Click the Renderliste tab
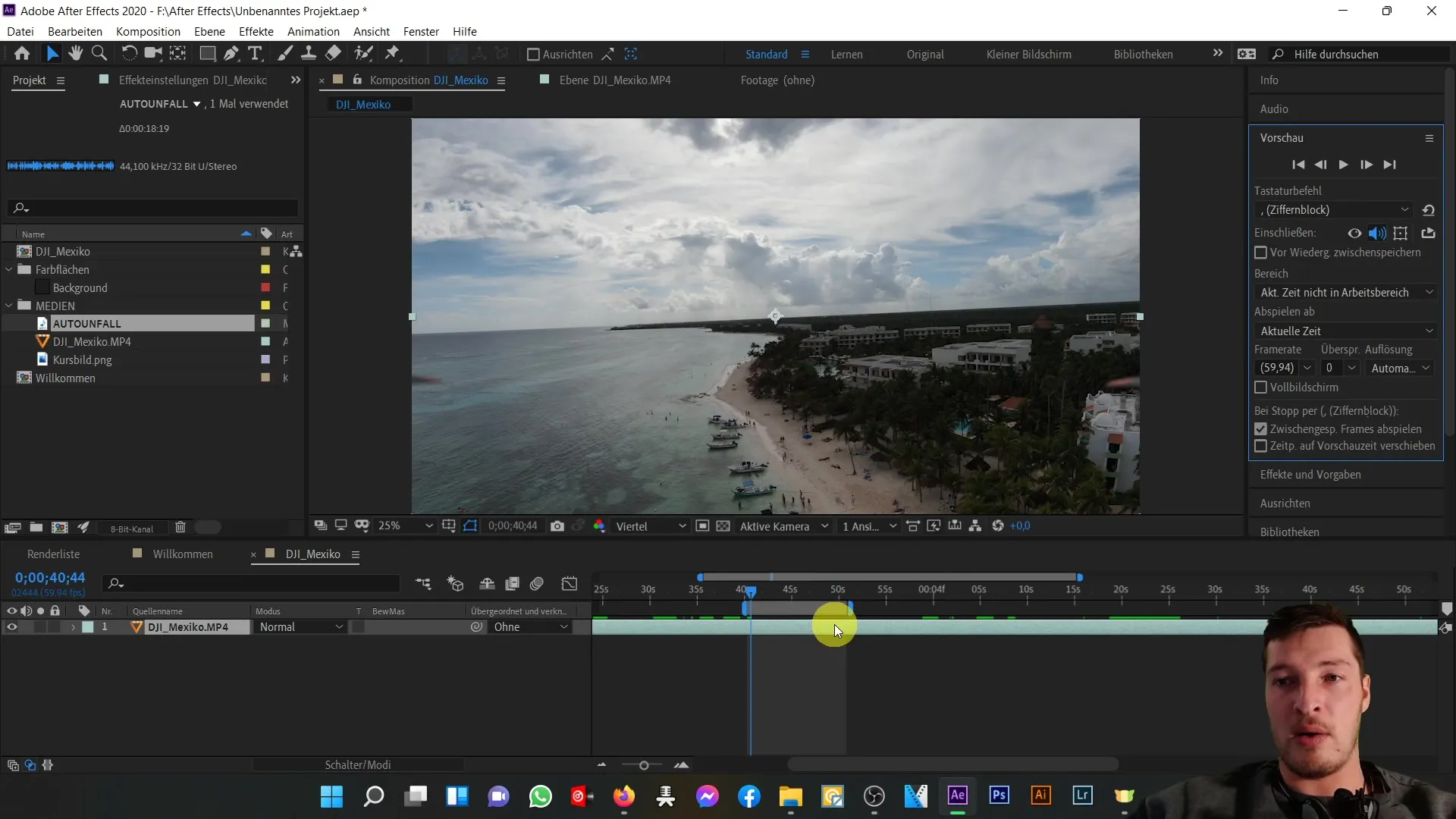This screenshot has width=1456, height=819. (x=53, y=553)
